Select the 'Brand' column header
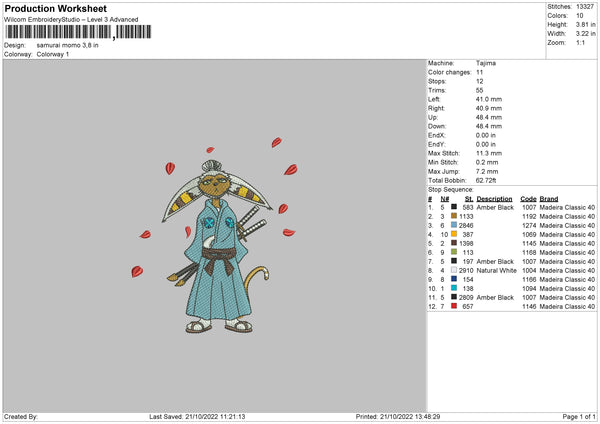Viewport: 600px width, 424px height. (x=549, y=199)
